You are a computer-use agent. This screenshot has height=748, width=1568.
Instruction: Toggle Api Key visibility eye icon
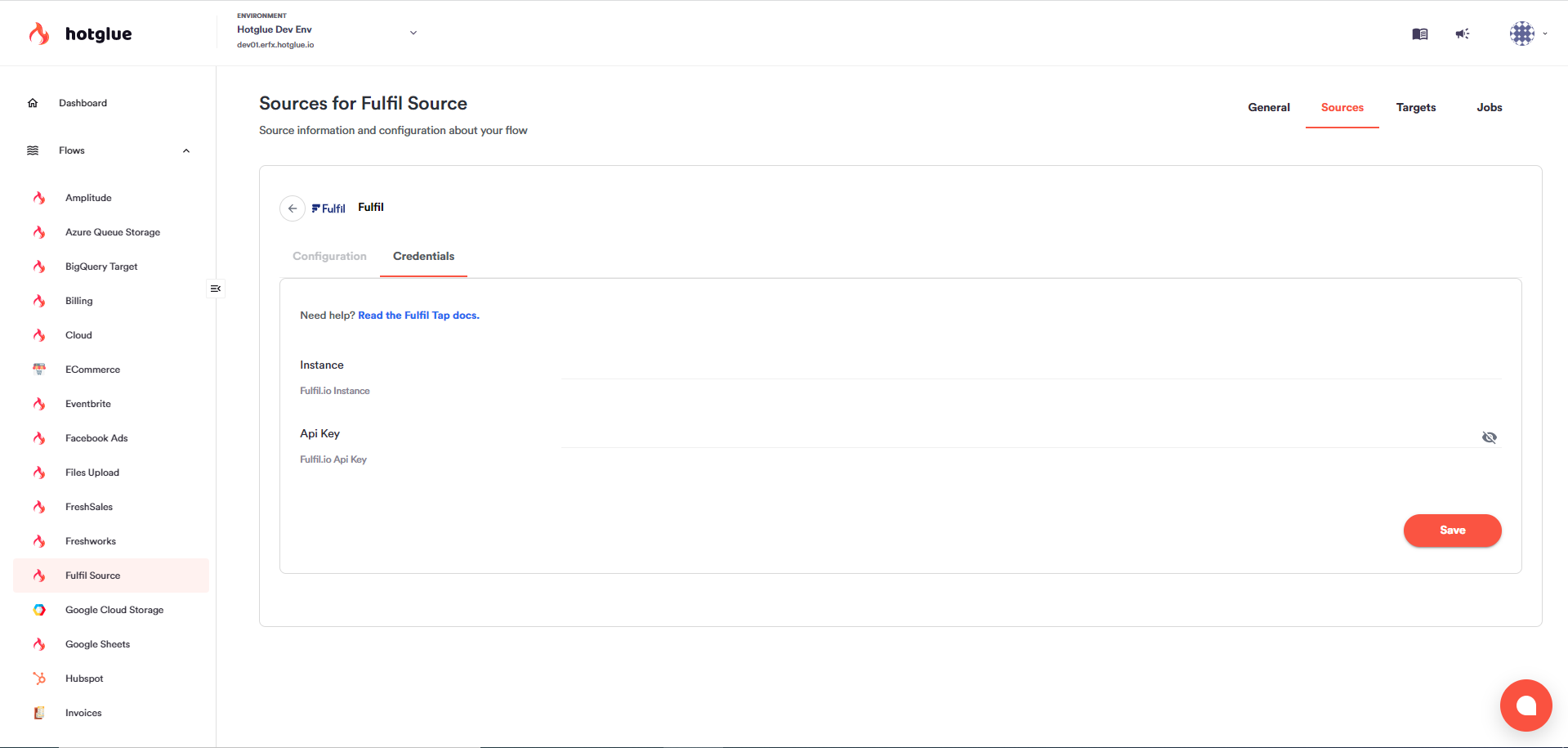coord(1490,437)
